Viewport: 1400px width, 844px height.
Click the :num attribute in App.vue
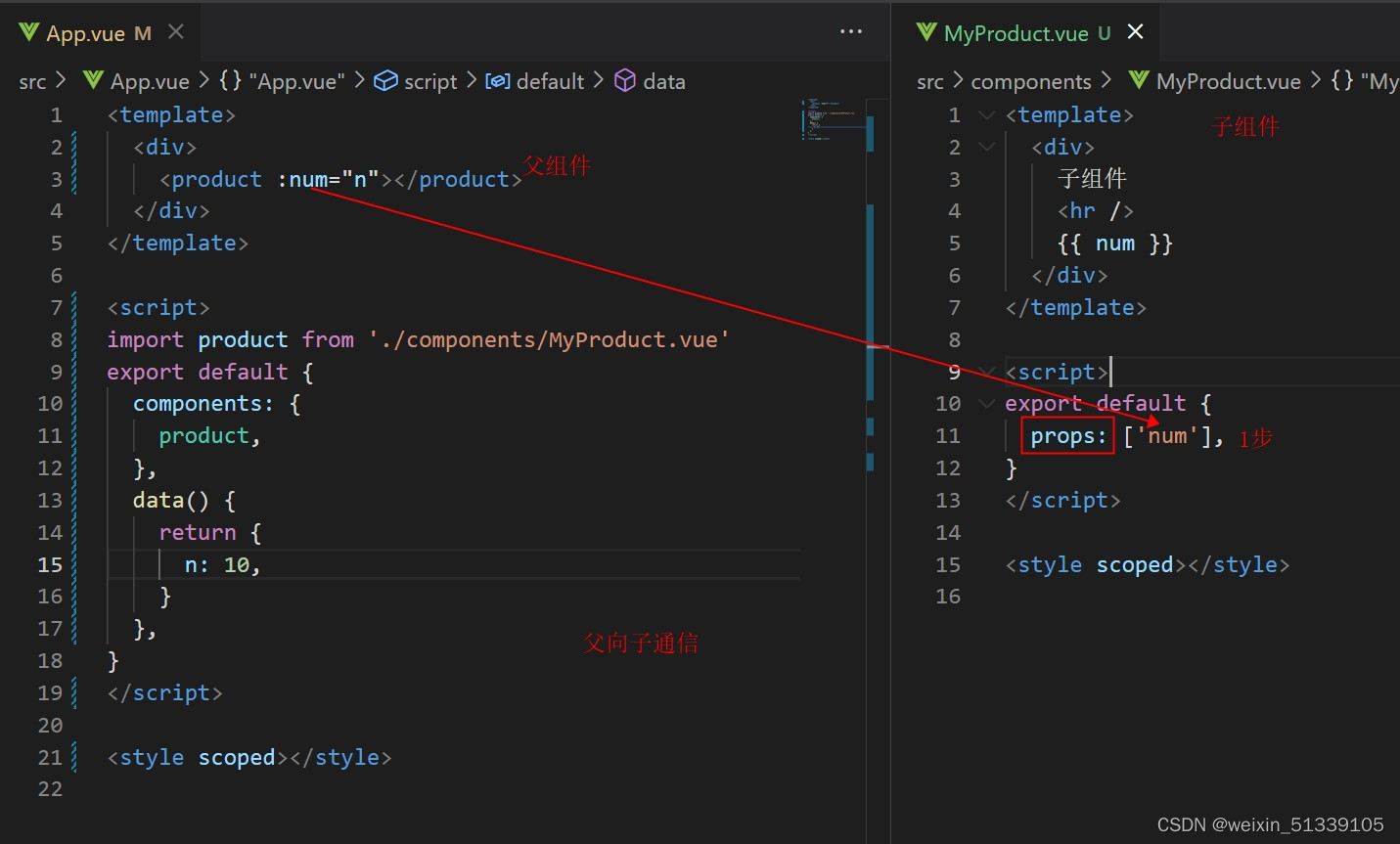click(302, 179)
